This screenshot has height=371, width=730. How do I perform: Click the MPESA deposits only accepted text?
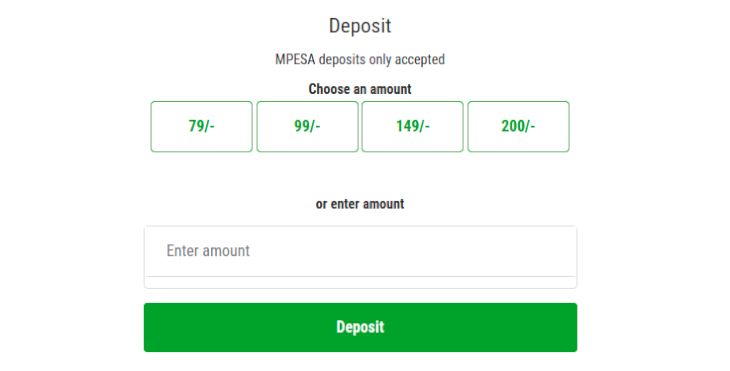pyautogui.click(x=360, y=60)
